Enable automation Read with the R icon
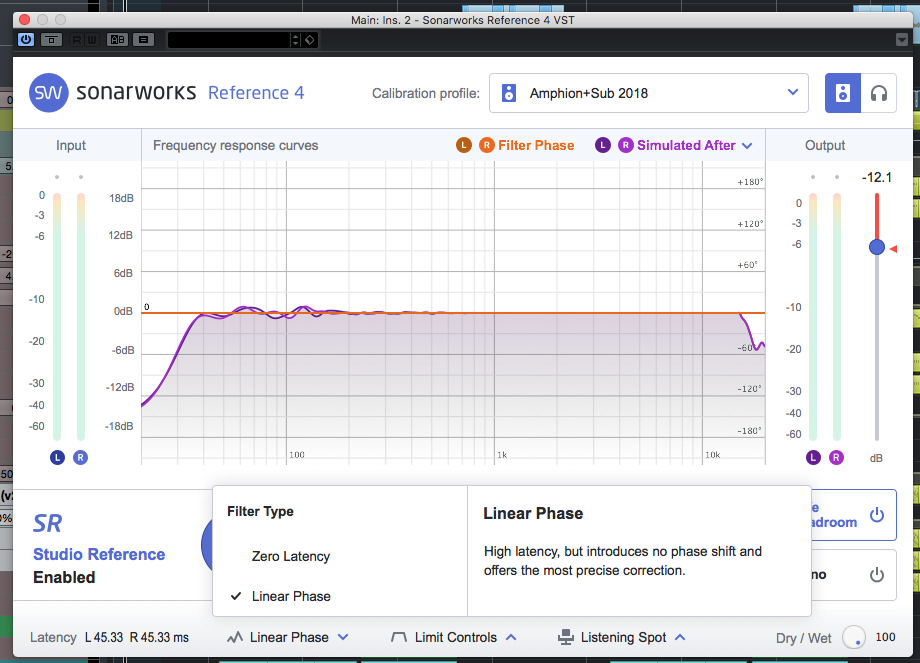920x663 pixels. (x=75, y=39)
